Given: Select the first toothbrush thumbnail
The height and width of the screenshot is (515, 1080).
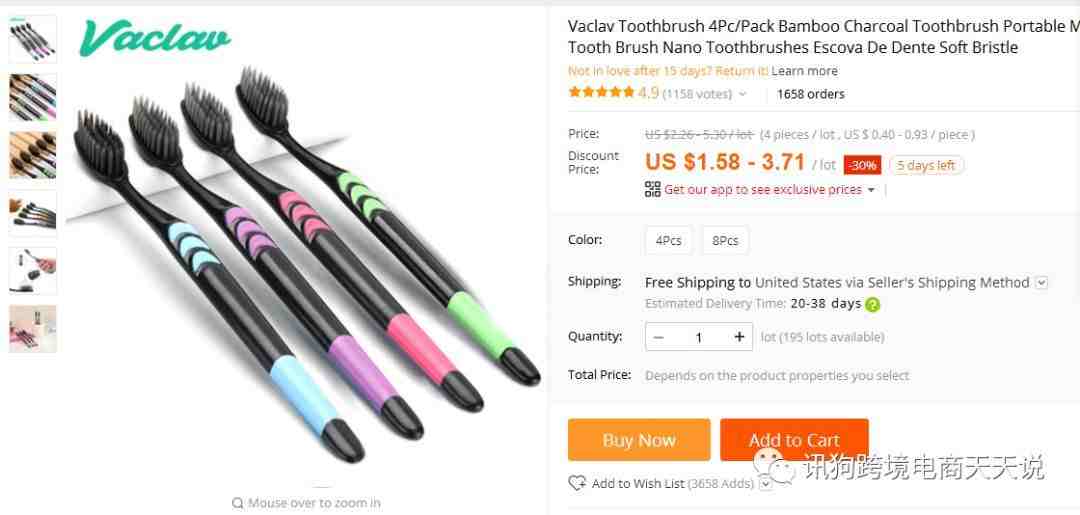Looking at the screenshot, I should (x=33, y=39).
